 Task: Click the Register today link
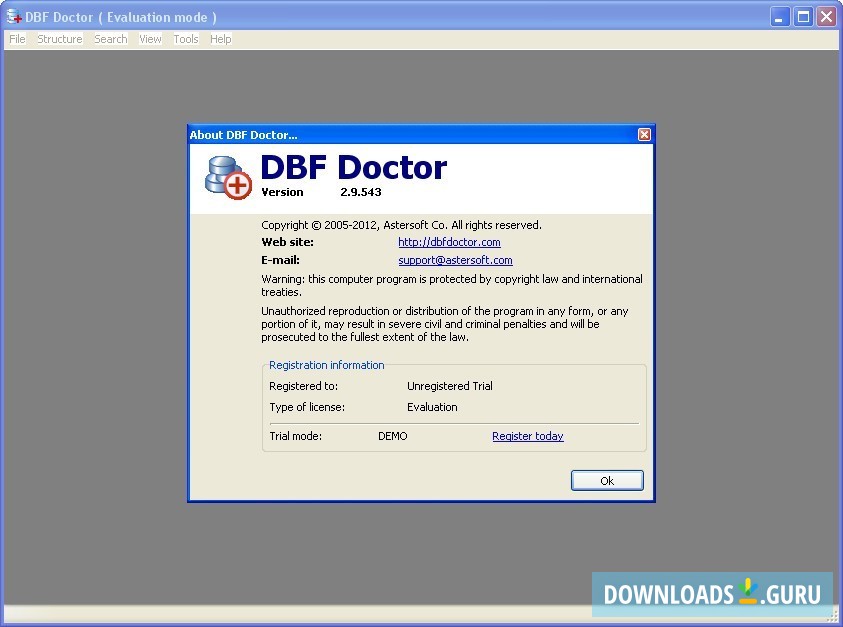[x=528, y=436]
